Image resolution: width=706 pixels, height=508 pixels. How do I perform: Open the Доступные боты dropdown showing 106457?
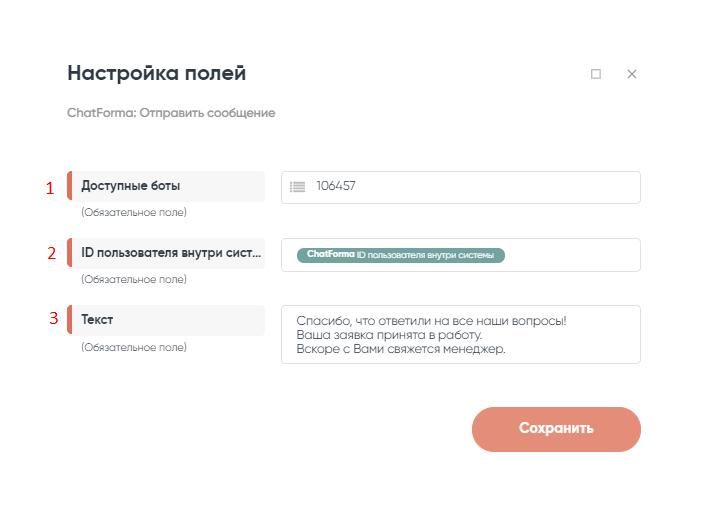tap(470, 187)
